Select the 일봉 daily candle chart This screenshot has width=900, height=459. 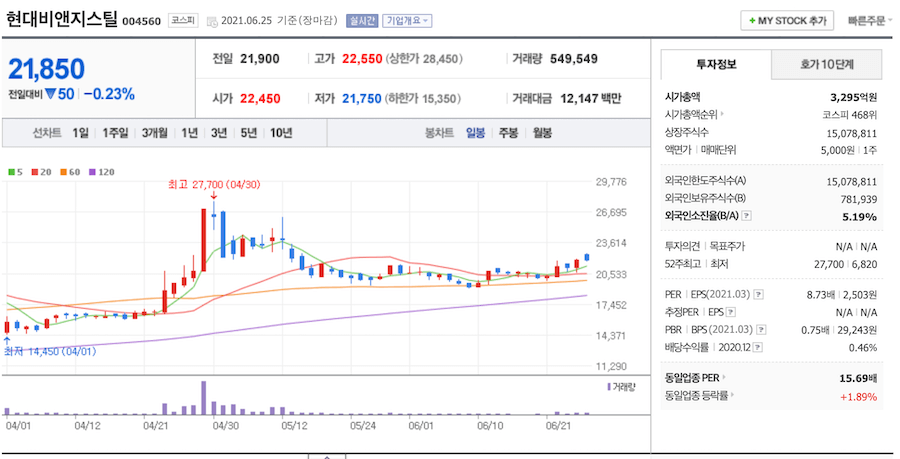click(x=475, y=133)
